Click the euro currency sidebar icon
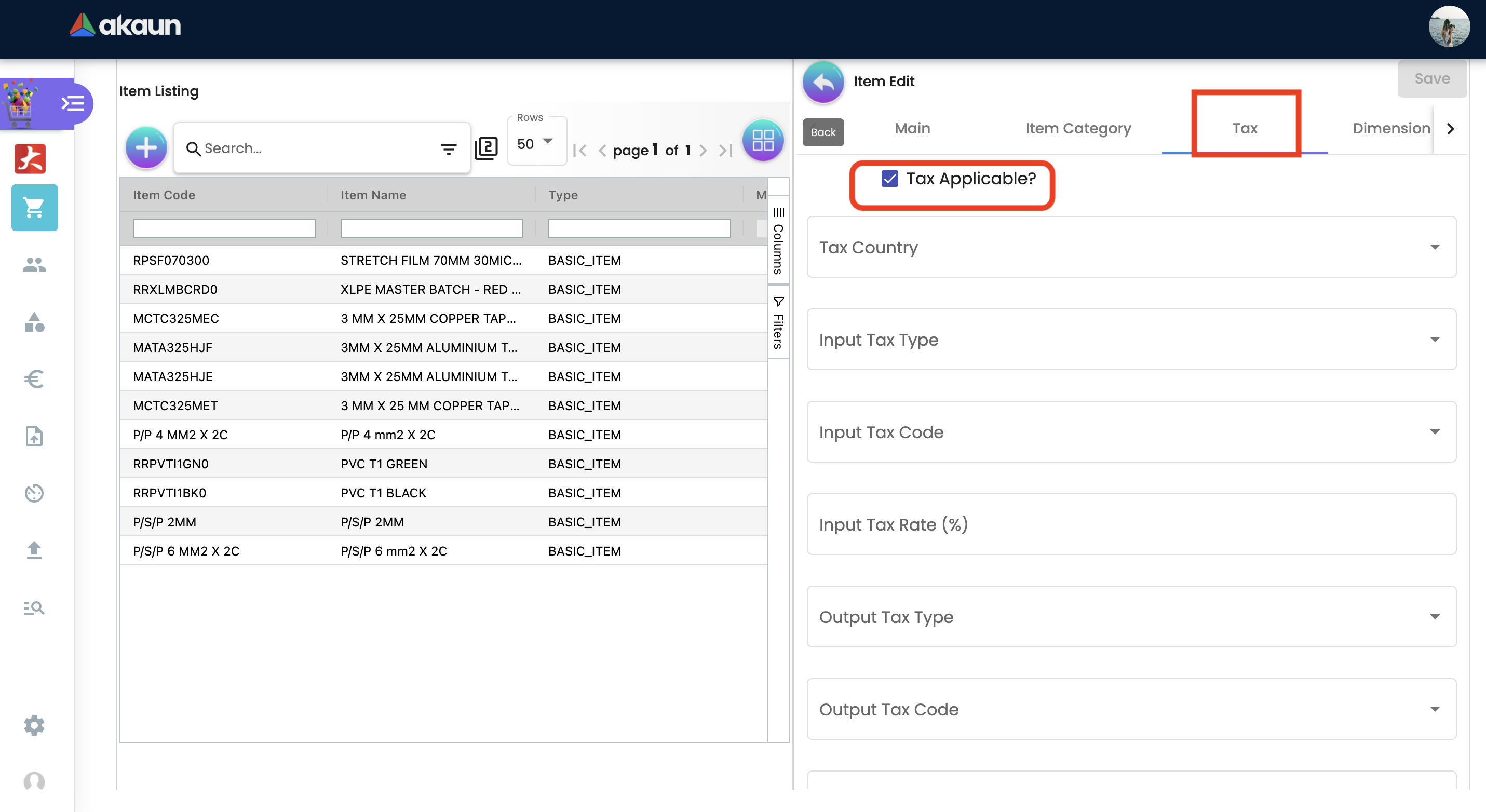 (x=34, y=379)
